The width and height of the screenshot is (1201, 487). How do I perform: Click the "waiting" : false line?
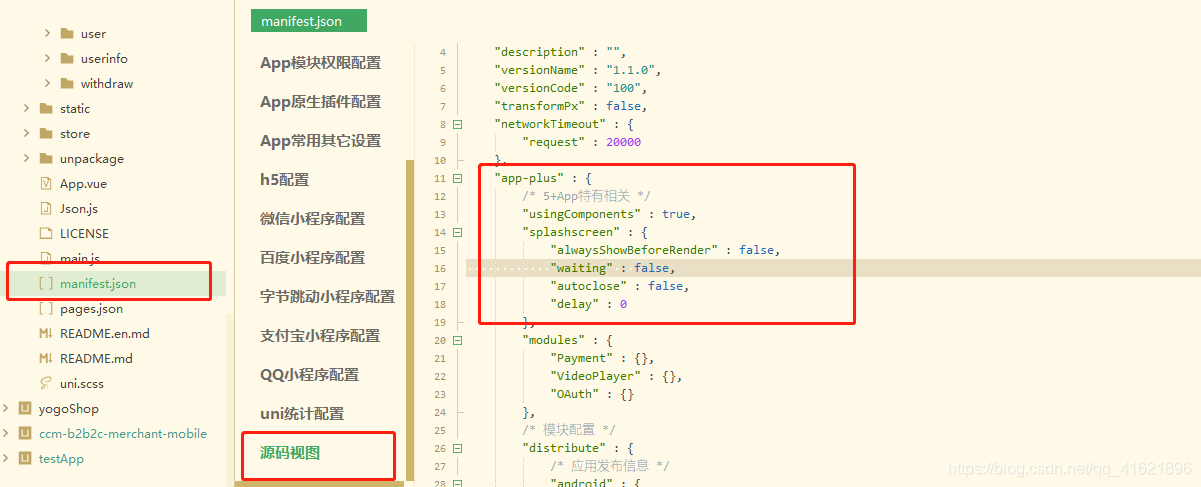pyautogui.click(x=613, y=268)
